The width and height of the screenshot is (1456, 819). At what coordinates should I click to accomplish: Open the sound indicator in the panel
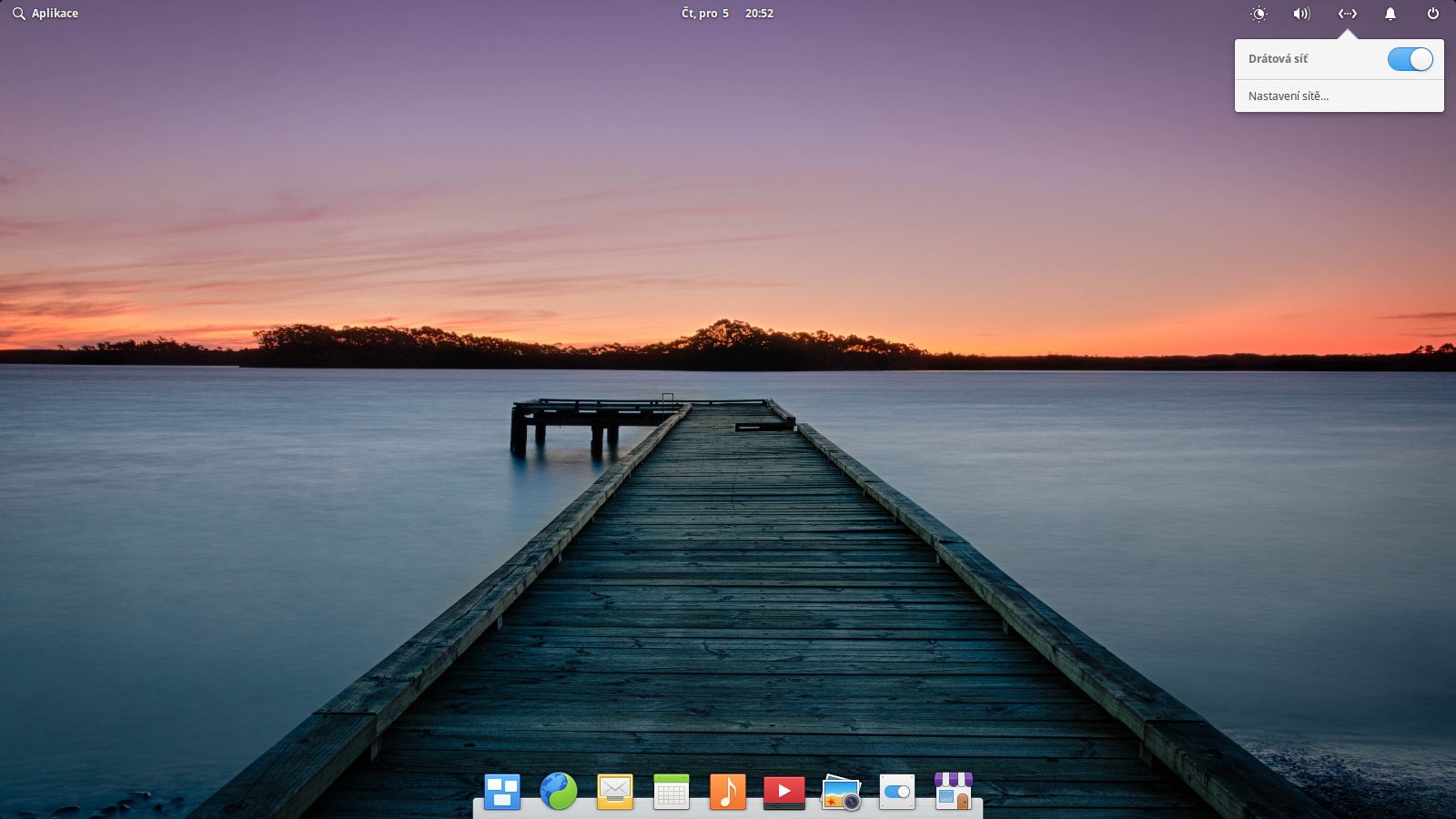[1300, 14]
